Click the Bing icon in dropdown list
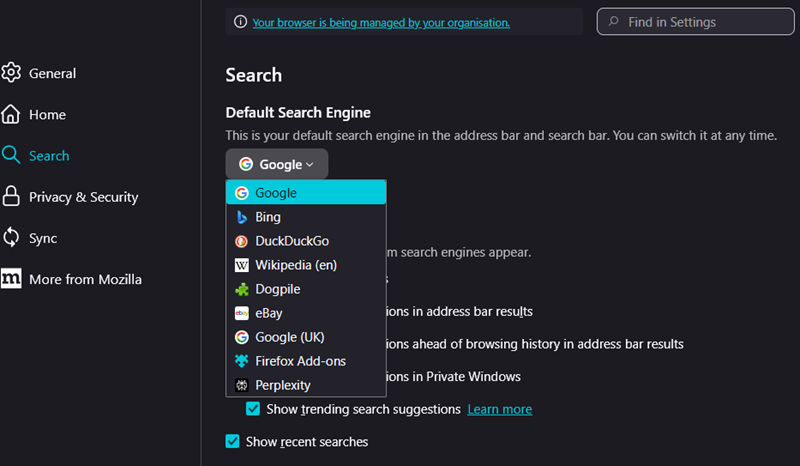The image size is (800, 466). pyautogui.click(x=241, y=217)
